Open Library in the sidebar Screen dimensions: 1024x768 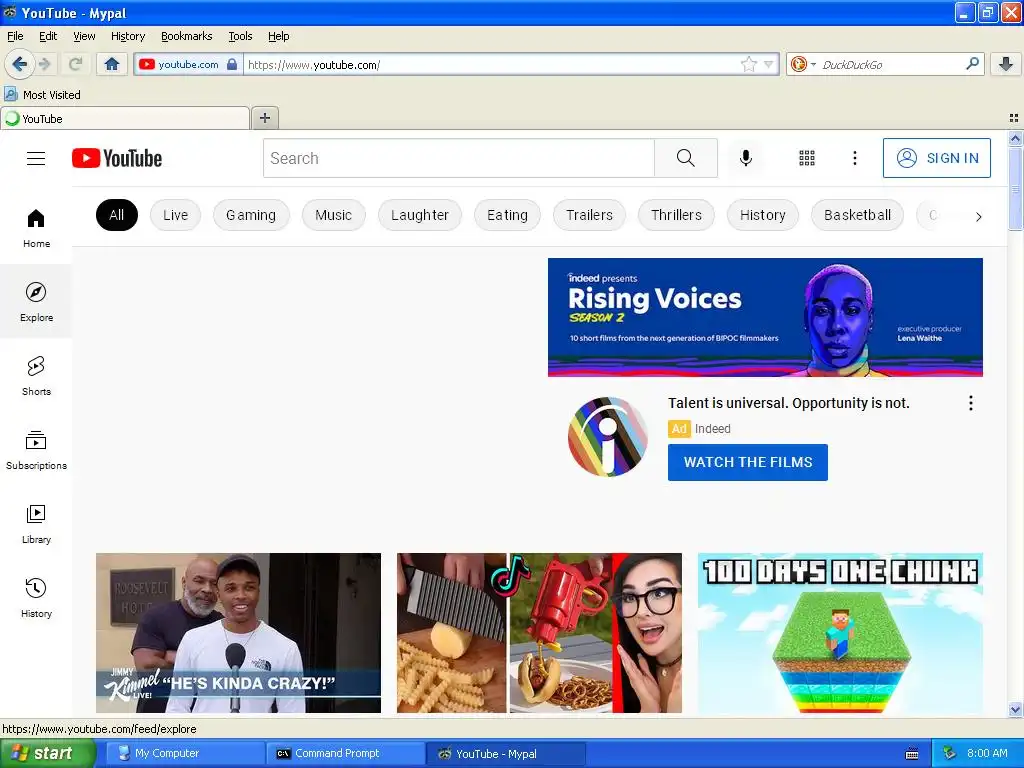pyautogui.click(x=36, y=524)
